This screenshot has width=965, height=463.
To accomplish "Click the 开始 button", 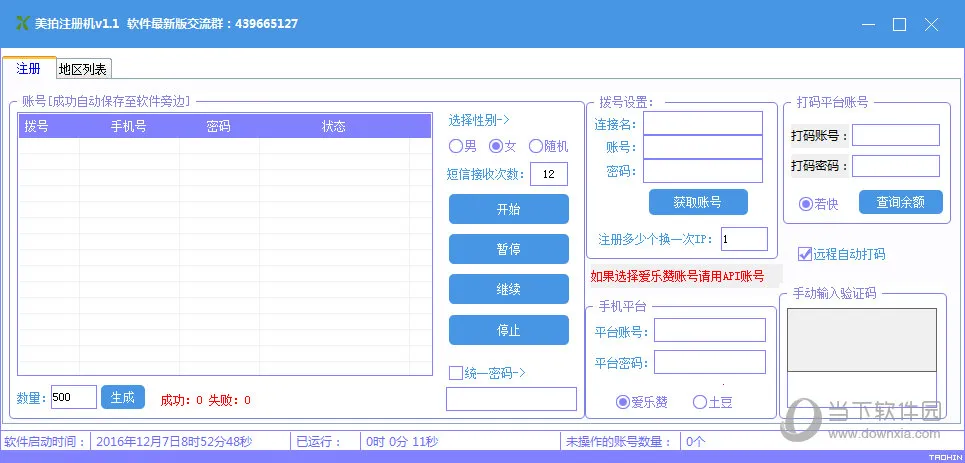I will point(508,209).
